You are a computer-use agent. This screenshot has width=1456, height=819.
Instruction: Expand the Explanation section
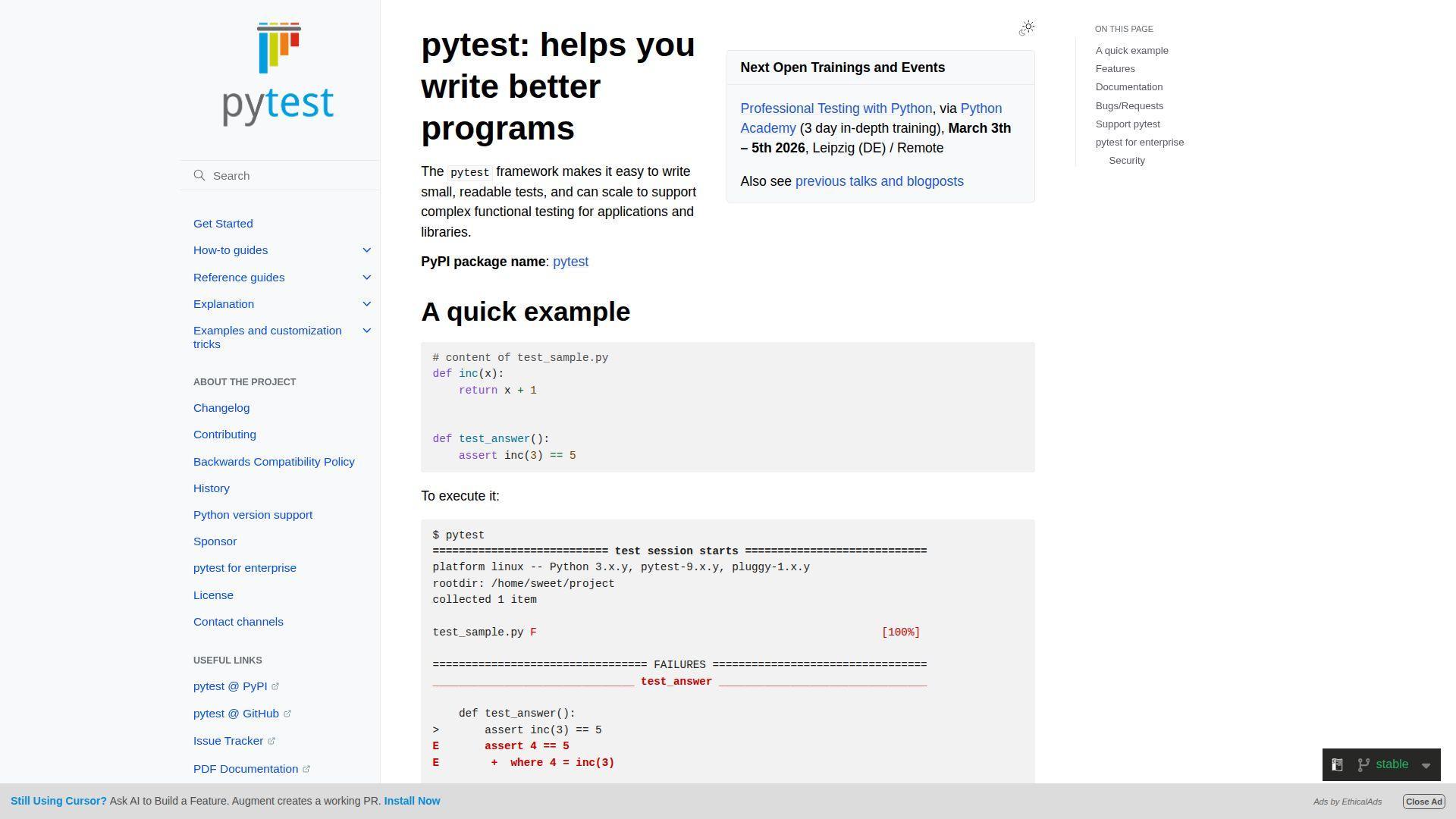coord(367,303)
